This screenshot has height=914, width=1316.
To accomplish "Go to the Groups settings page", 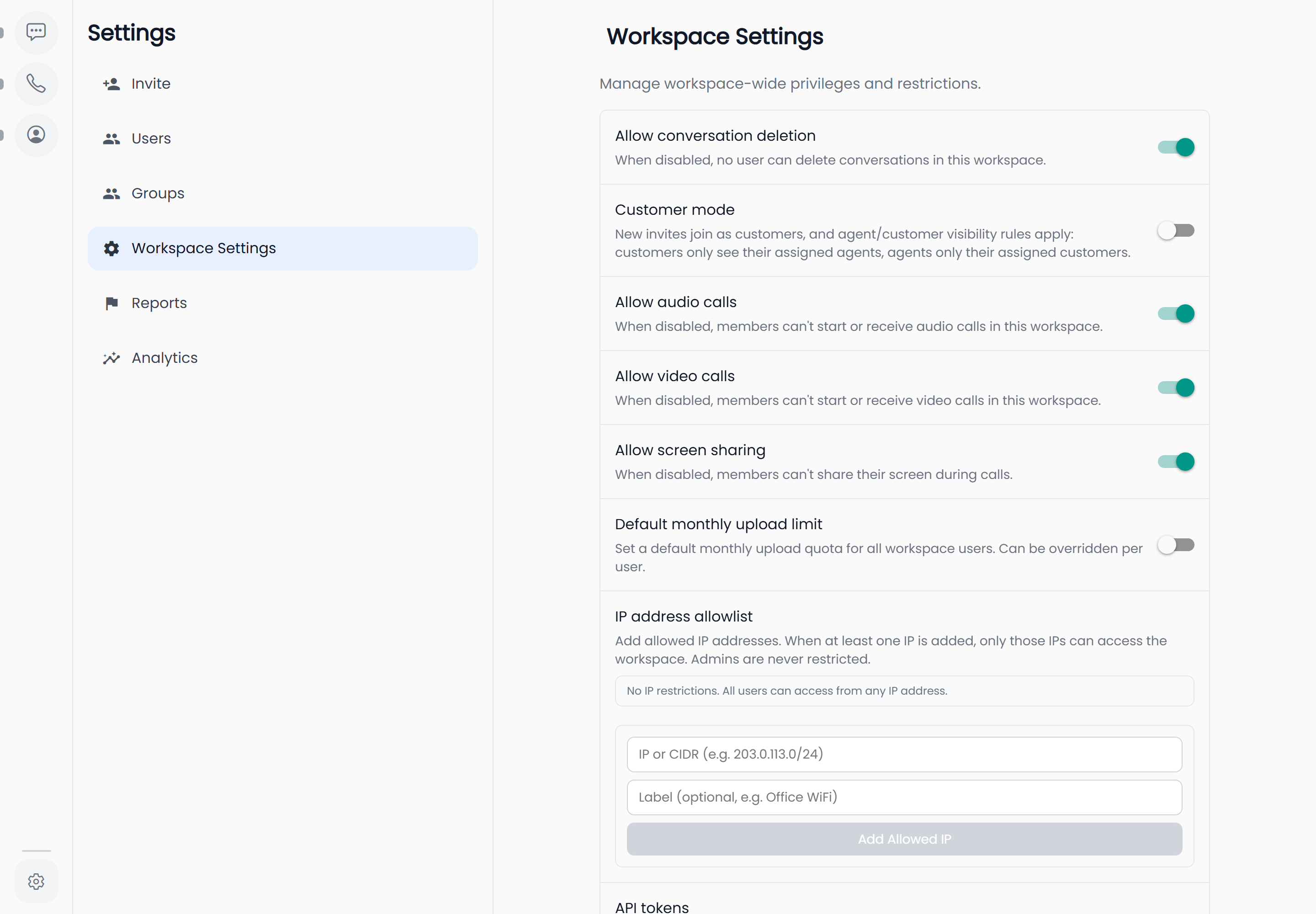I will point(282,194).
